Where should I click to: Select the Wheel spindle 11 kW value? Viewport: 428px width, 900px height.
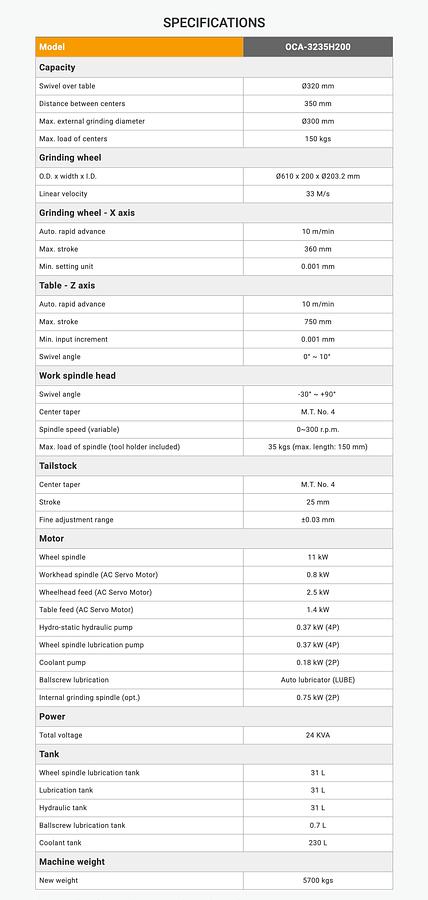click(x=318, y=557)
